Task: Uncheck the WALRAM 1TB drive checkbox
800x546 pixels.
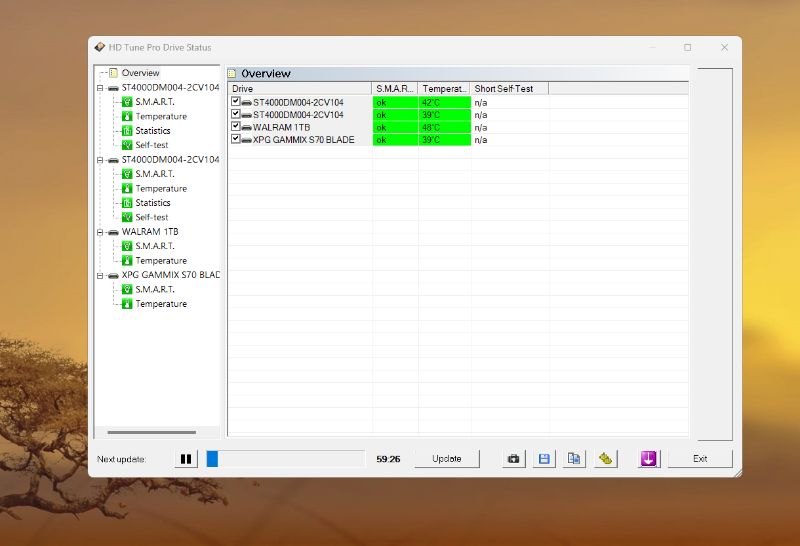Action: click(235, 126)
